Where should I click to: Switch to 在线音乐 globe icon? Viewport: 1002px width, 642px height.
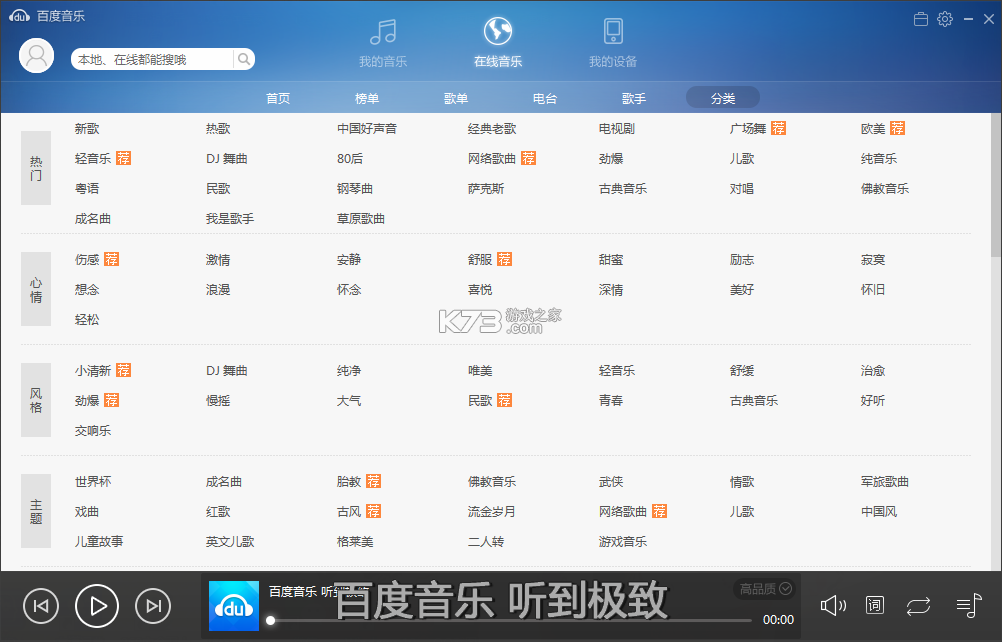[x=498, y=31]
